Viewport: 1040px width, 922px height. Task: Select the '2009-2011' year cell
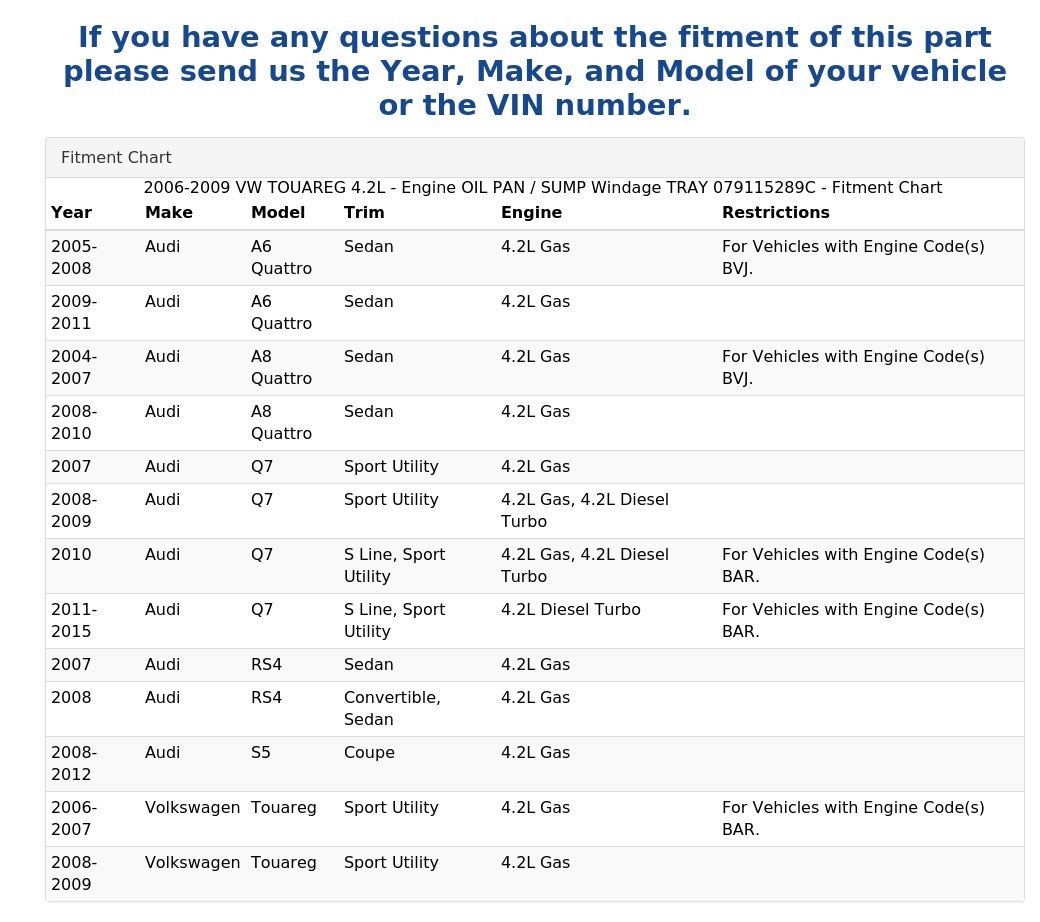(x=74, y=312)
